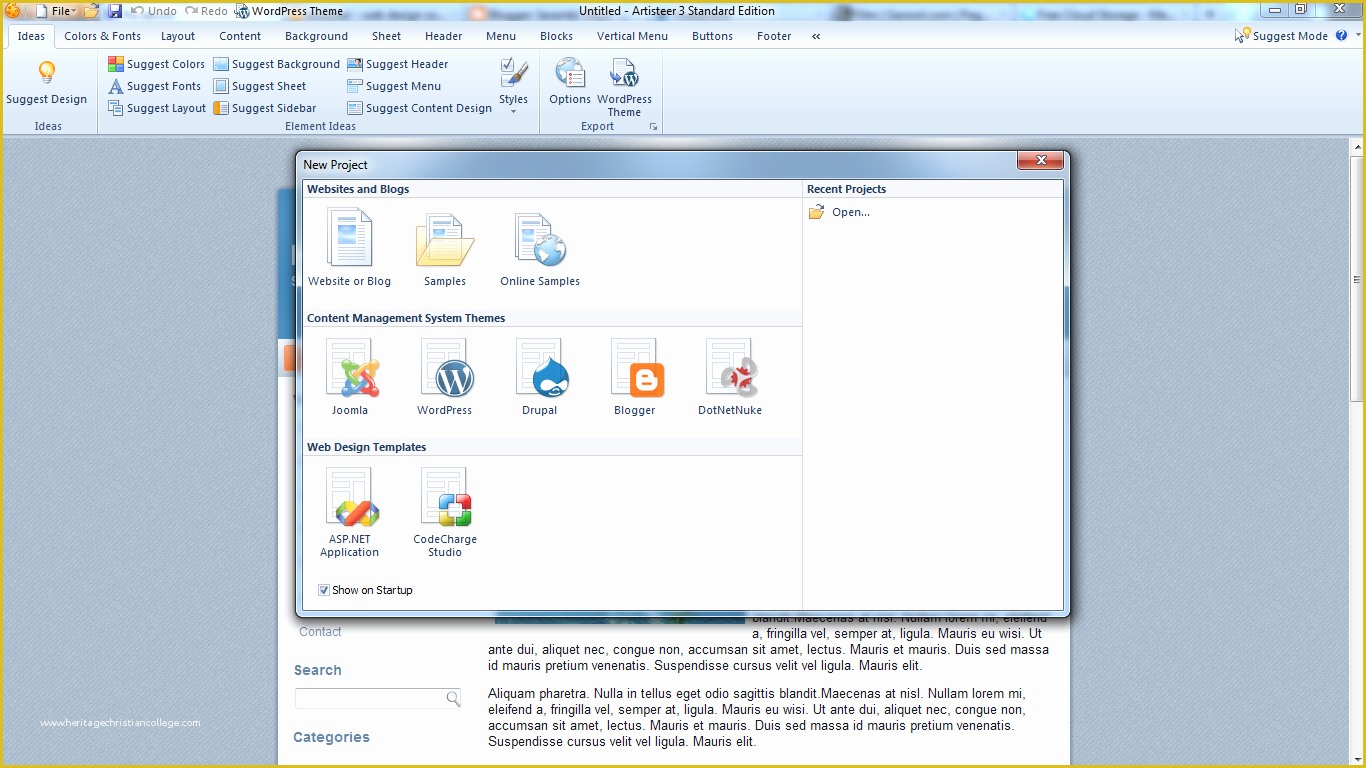Click the Redo button in the toolbar
1366x768 pixels.
click(206, 11)
